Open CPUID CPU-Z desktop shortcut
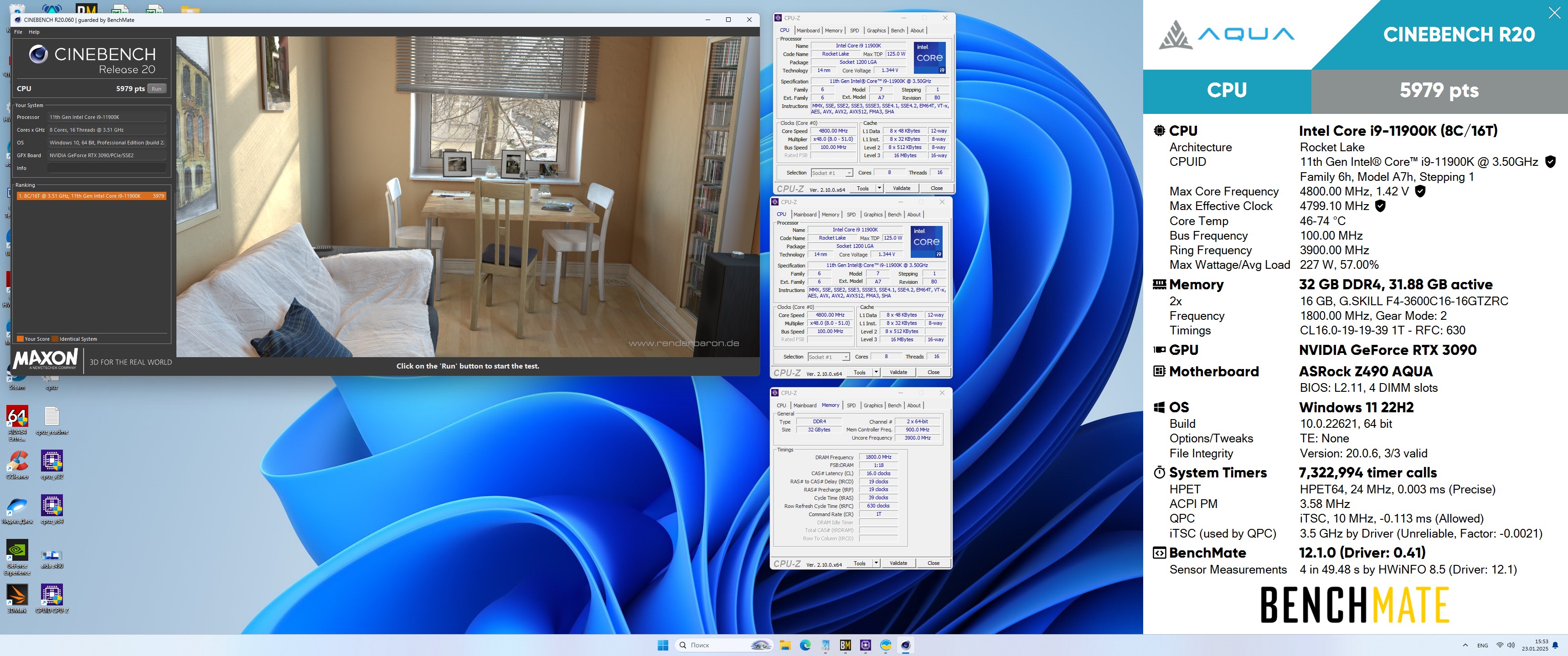The width and height of the screenshot is (1568, 656). click(x=52, y=599)
